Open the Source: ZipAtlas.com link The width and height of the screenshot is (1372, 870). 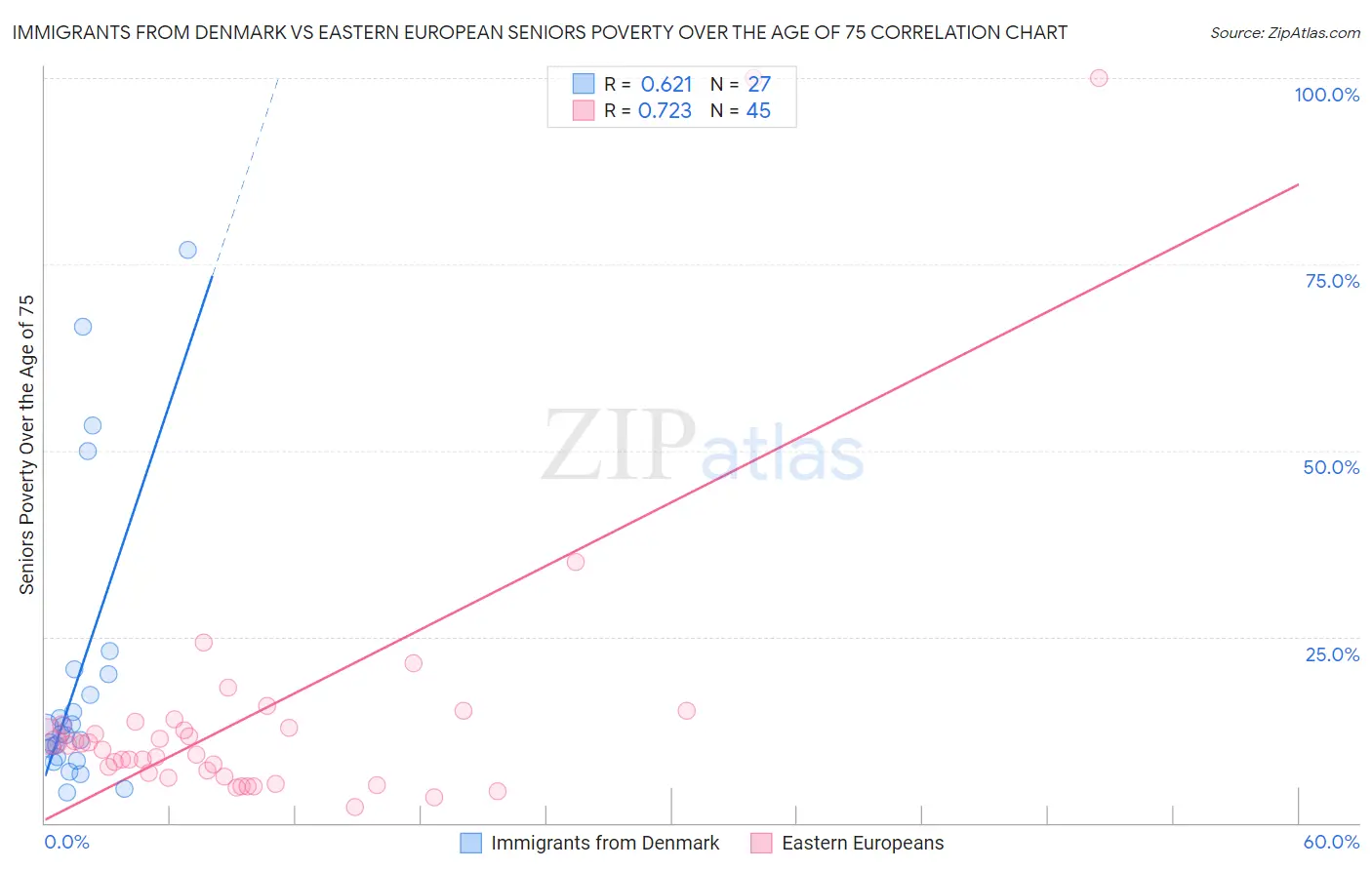(1285, 32)
